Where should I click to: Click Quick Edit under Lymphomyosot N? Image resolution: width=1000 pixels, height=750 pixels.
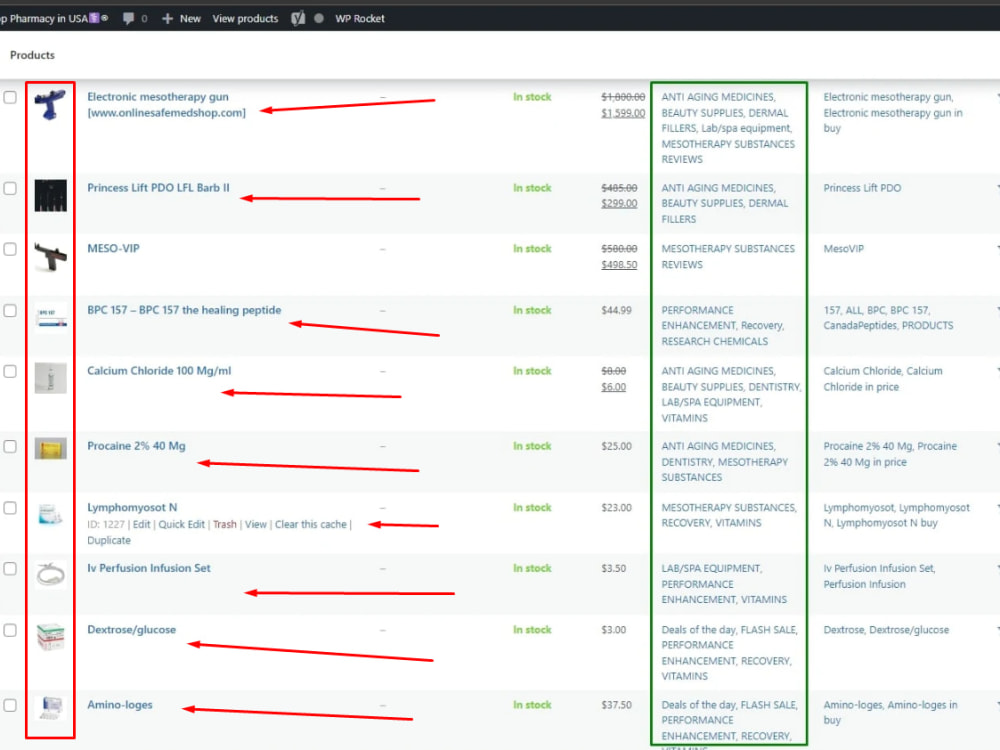(181, 524)
